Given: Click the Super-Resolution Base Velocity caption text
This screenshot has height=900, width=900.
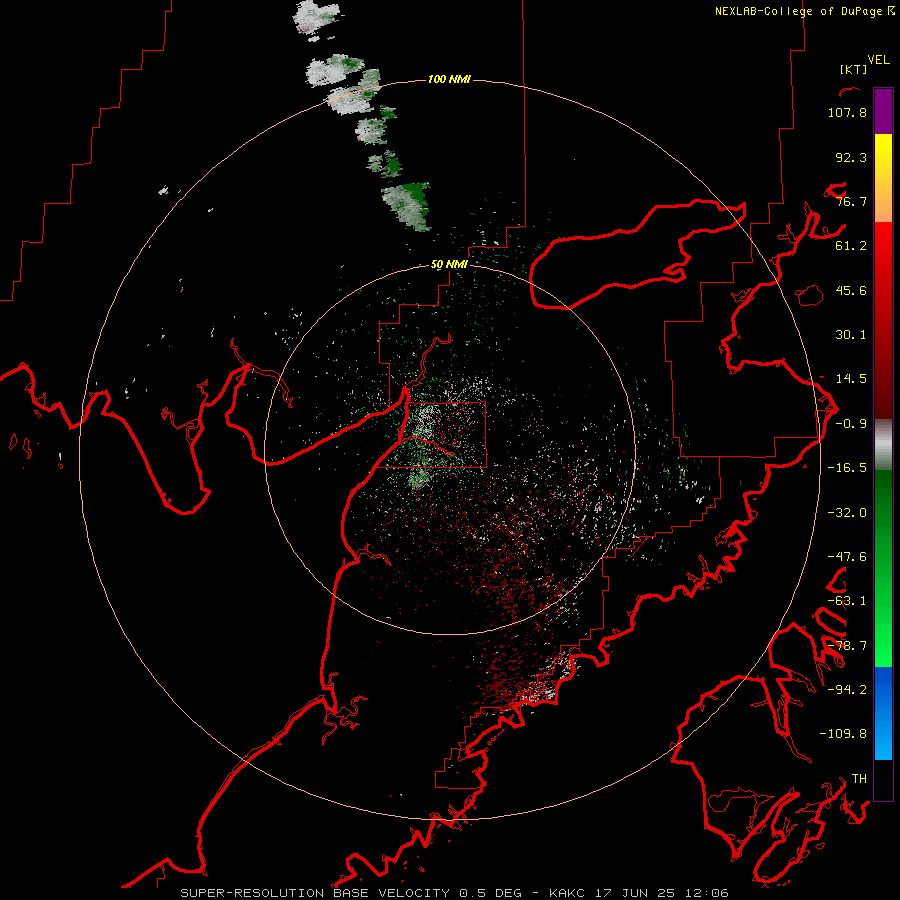Looking at the screenshot, I should (454, 893).
